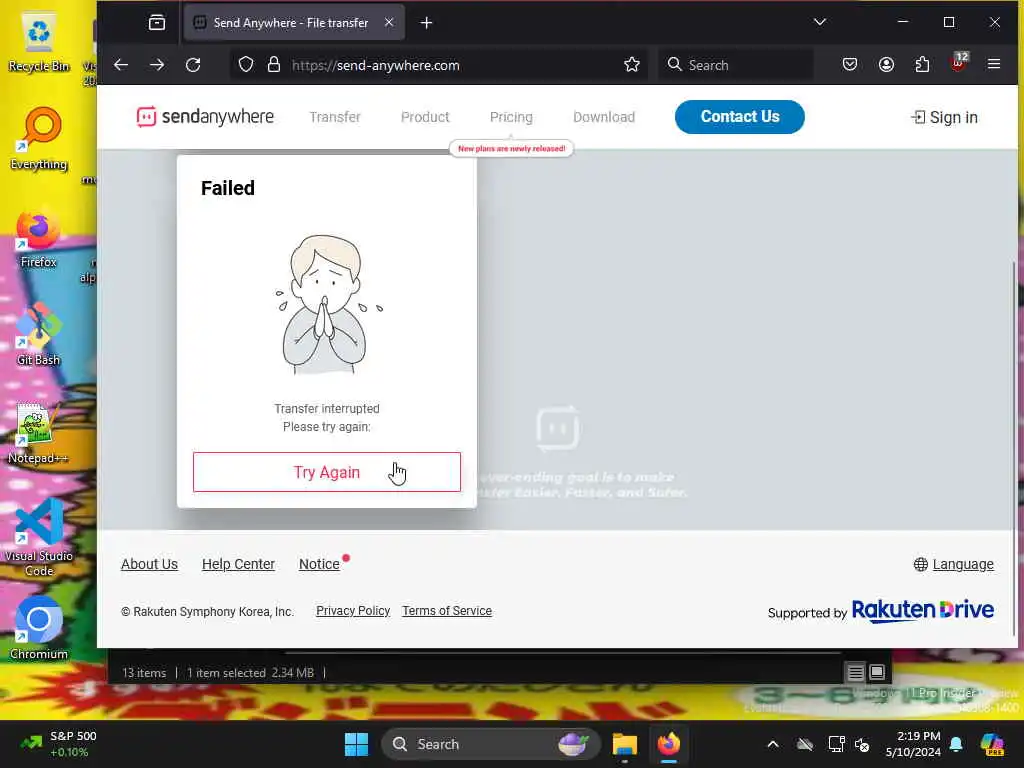The width and height of the screenshot is (1024, 768).
Task: Open the notification bell icon
Action: point(956,744)
